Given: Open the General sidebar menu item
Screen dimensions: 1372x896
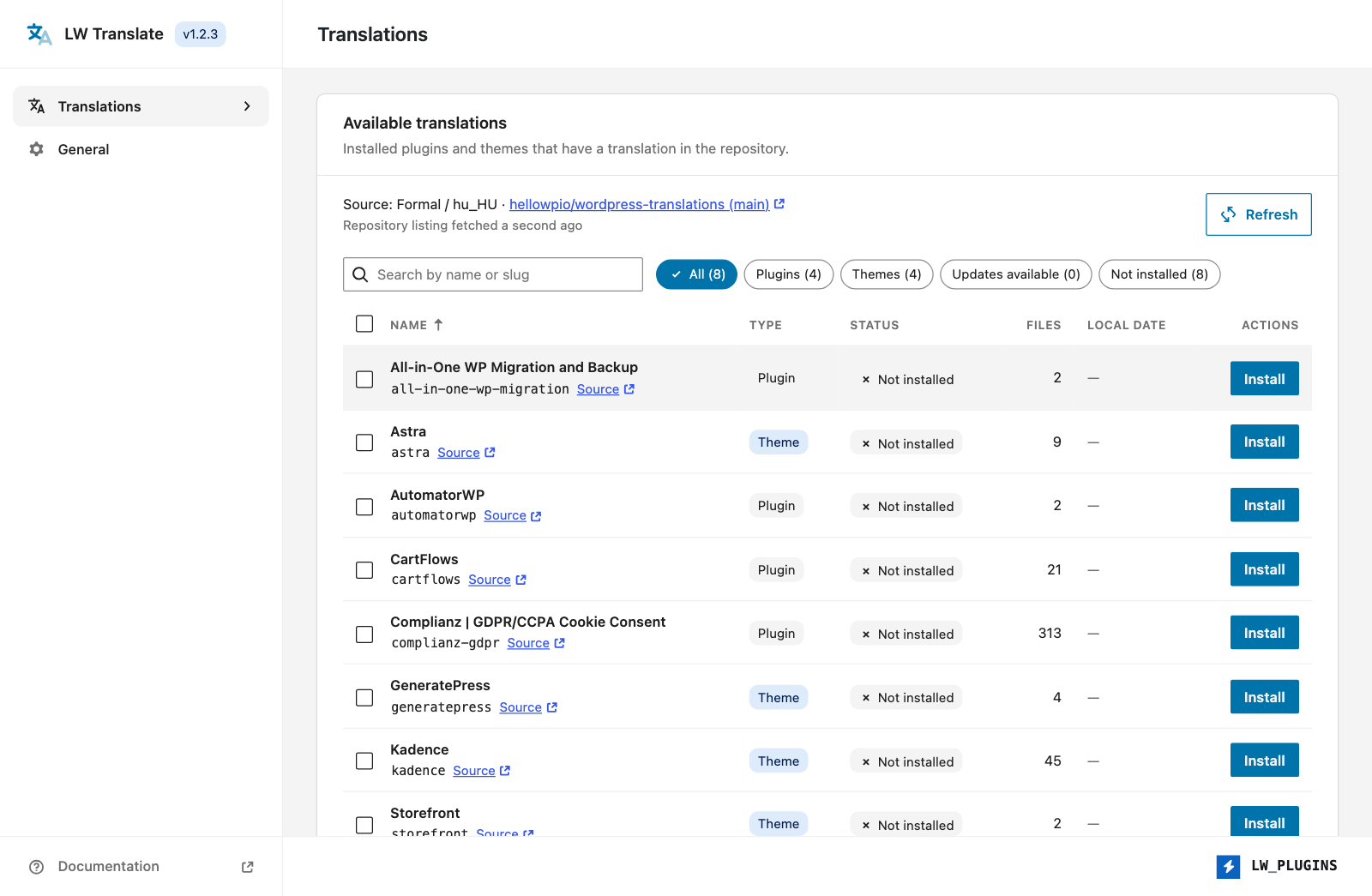Looking at the screenshot, I should pos(141,149).
